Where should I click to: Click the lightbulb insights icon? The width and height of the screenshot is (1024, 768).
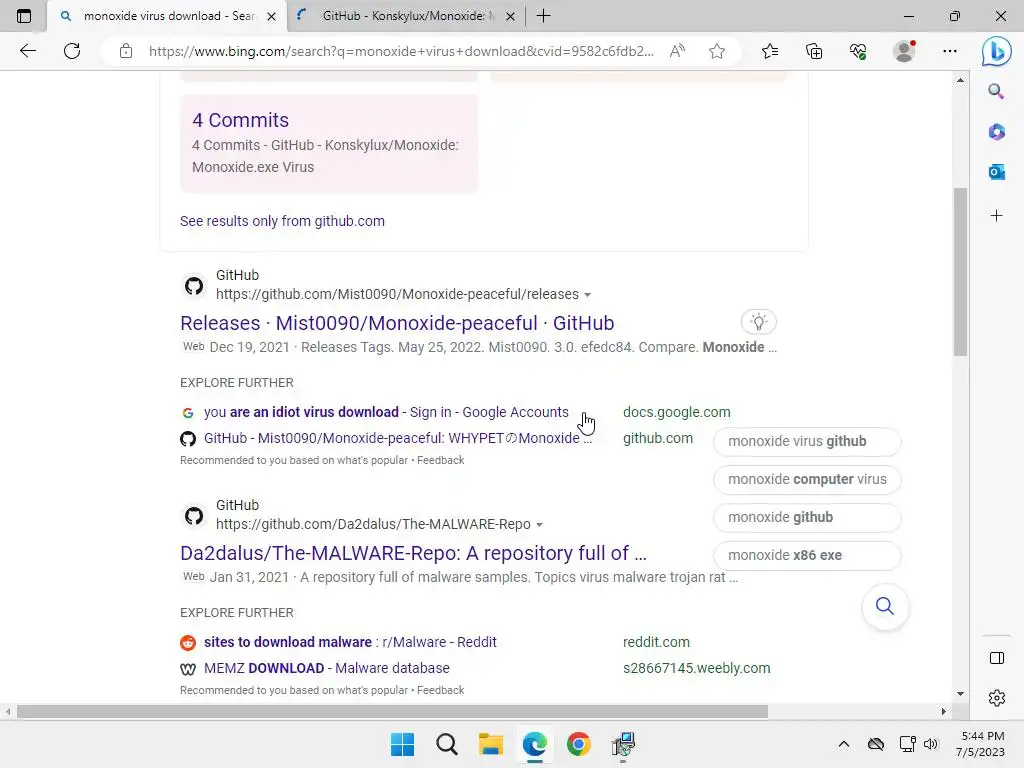point(758,322)
